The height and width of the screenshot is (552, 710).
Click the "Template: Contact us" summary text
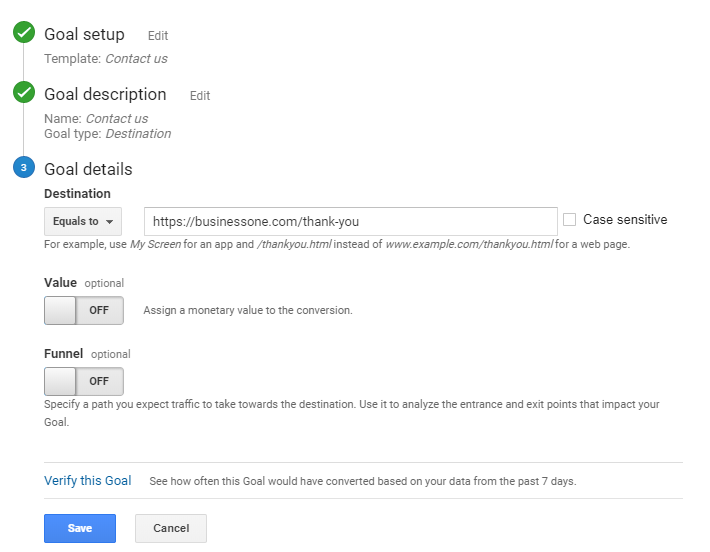106,59
